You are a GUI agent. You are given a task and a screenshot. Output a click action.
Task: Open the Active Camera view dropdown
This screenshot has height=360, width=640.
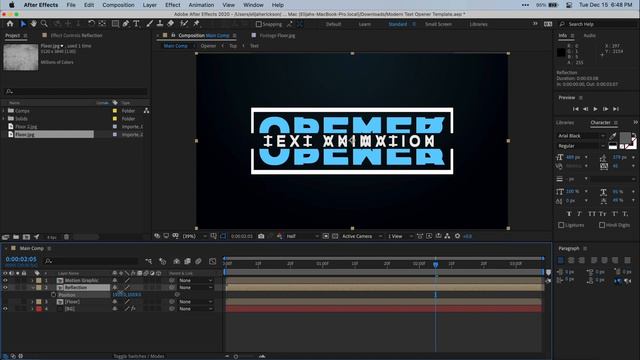click(362, 236)
